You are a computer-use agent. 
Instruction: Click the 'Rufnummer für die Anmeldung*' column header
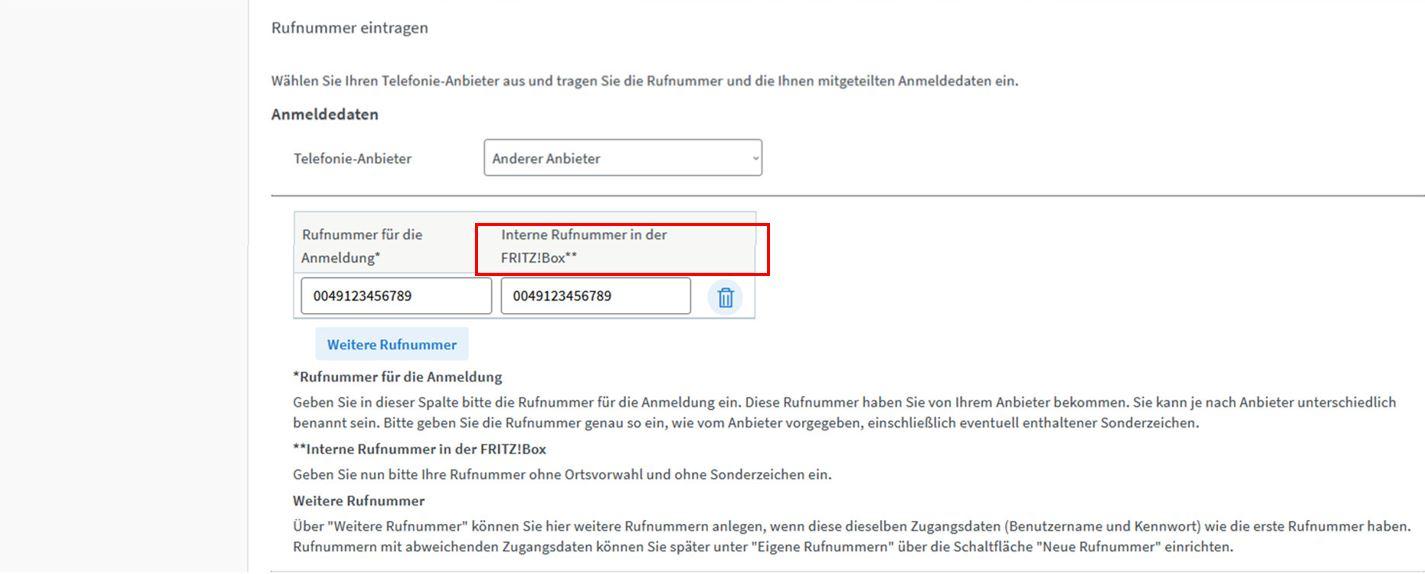click(362, 246)
